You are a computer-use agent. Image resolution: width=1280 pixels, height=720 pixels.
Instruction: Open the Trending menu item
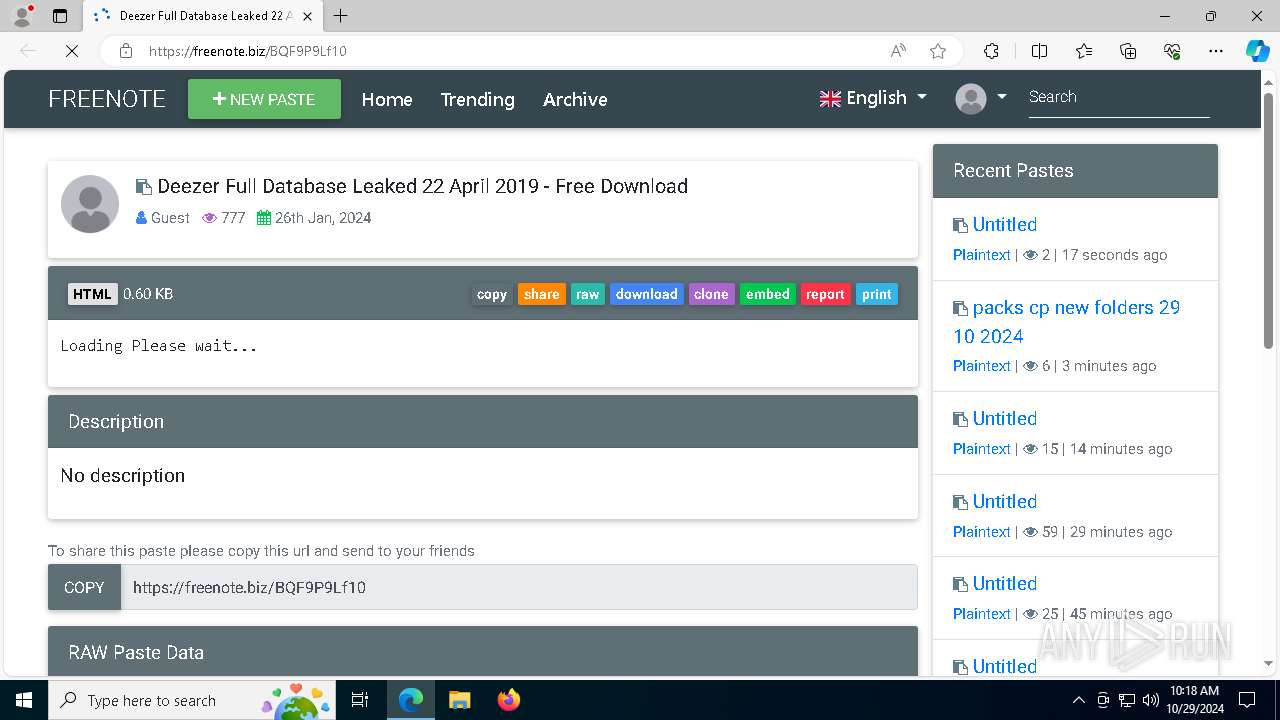tap(477, 99)
